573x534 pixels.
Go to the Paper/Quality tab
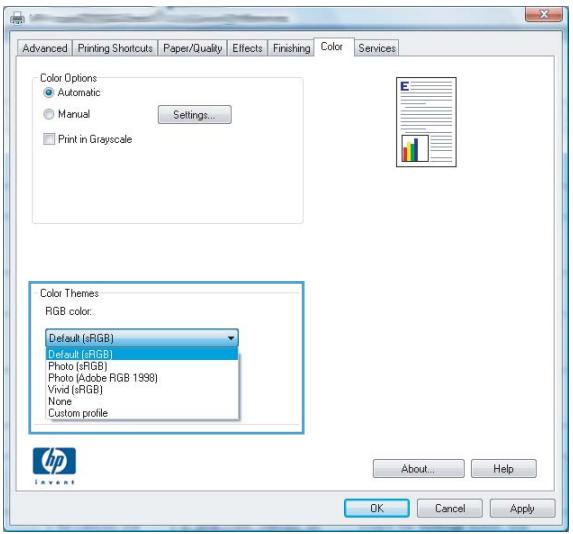pyautogui.click(x=192, y=48)
